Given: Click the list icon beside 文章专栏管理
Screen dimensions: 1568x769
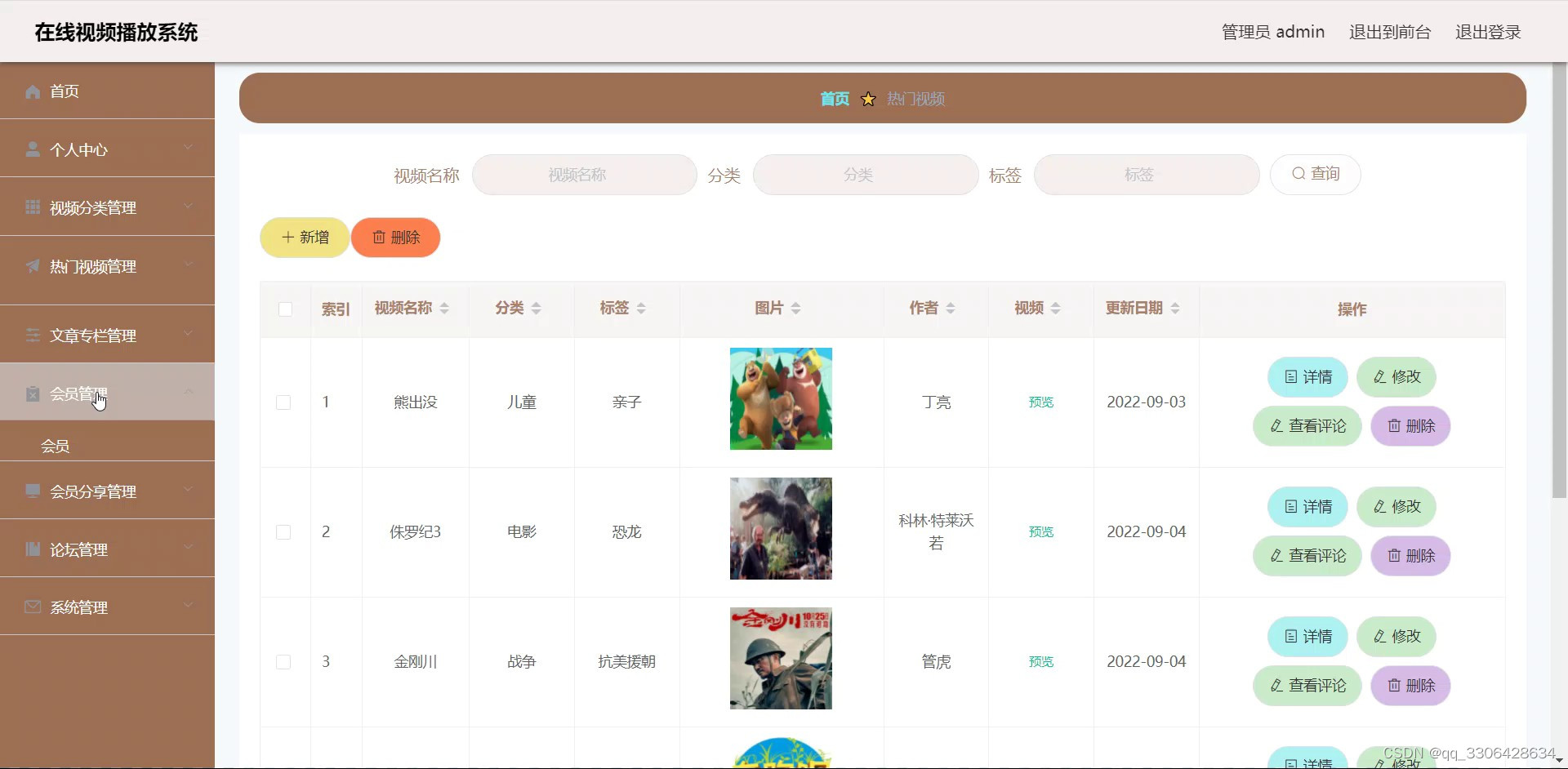Looking at the screenshot, I should 33,336.
